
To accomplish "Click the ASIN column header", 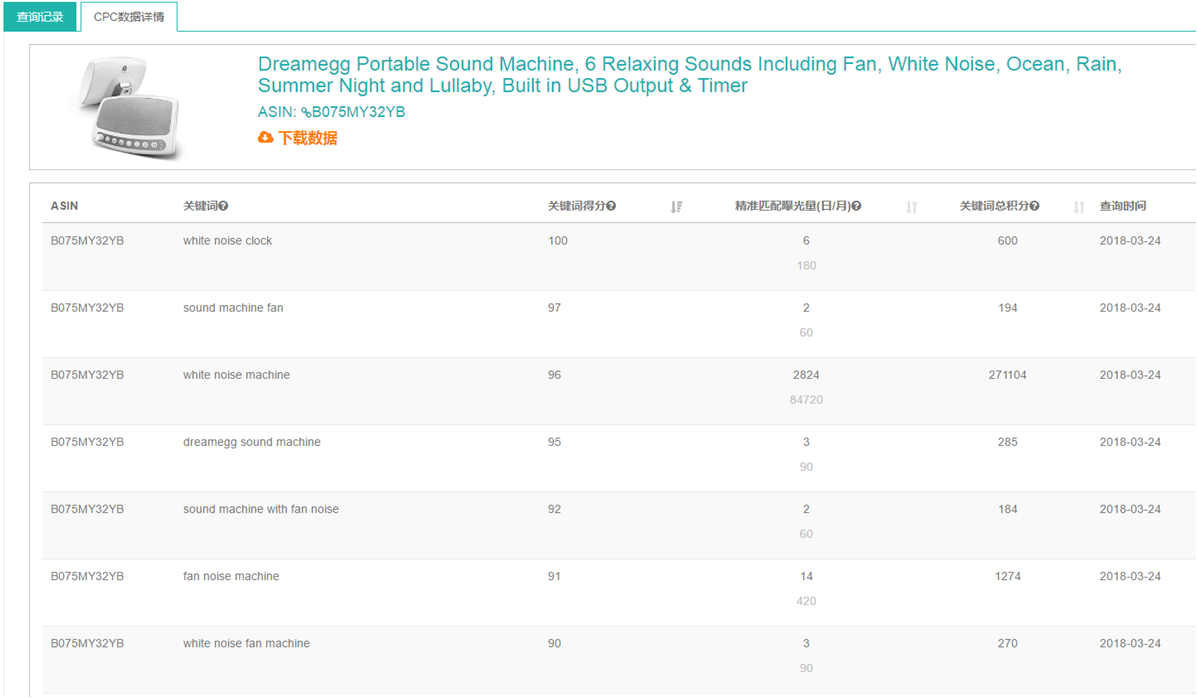I will pyautogui.click(x=64, y=206).
